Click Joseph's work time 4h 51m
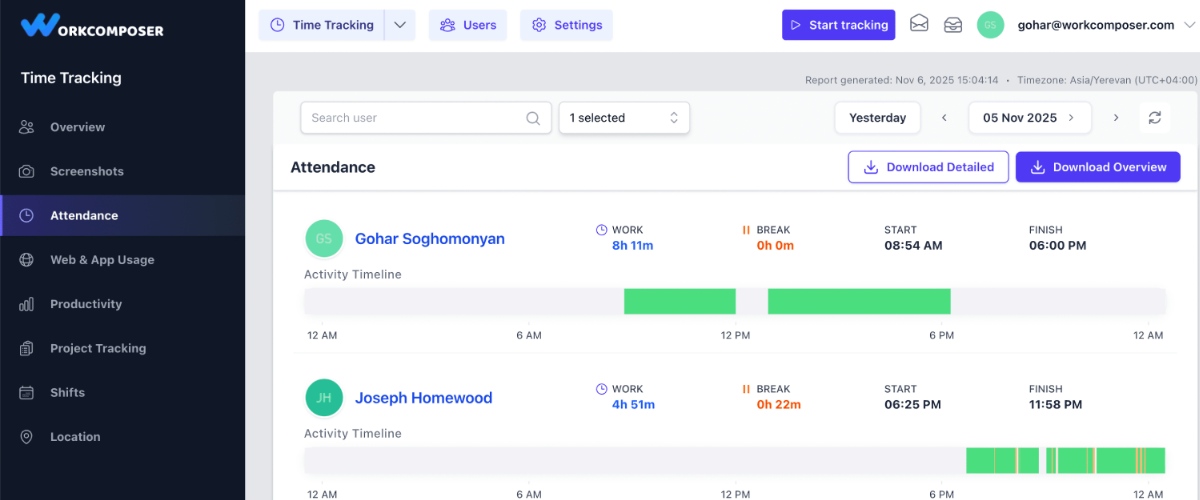1200x500 pixels. 633,404
